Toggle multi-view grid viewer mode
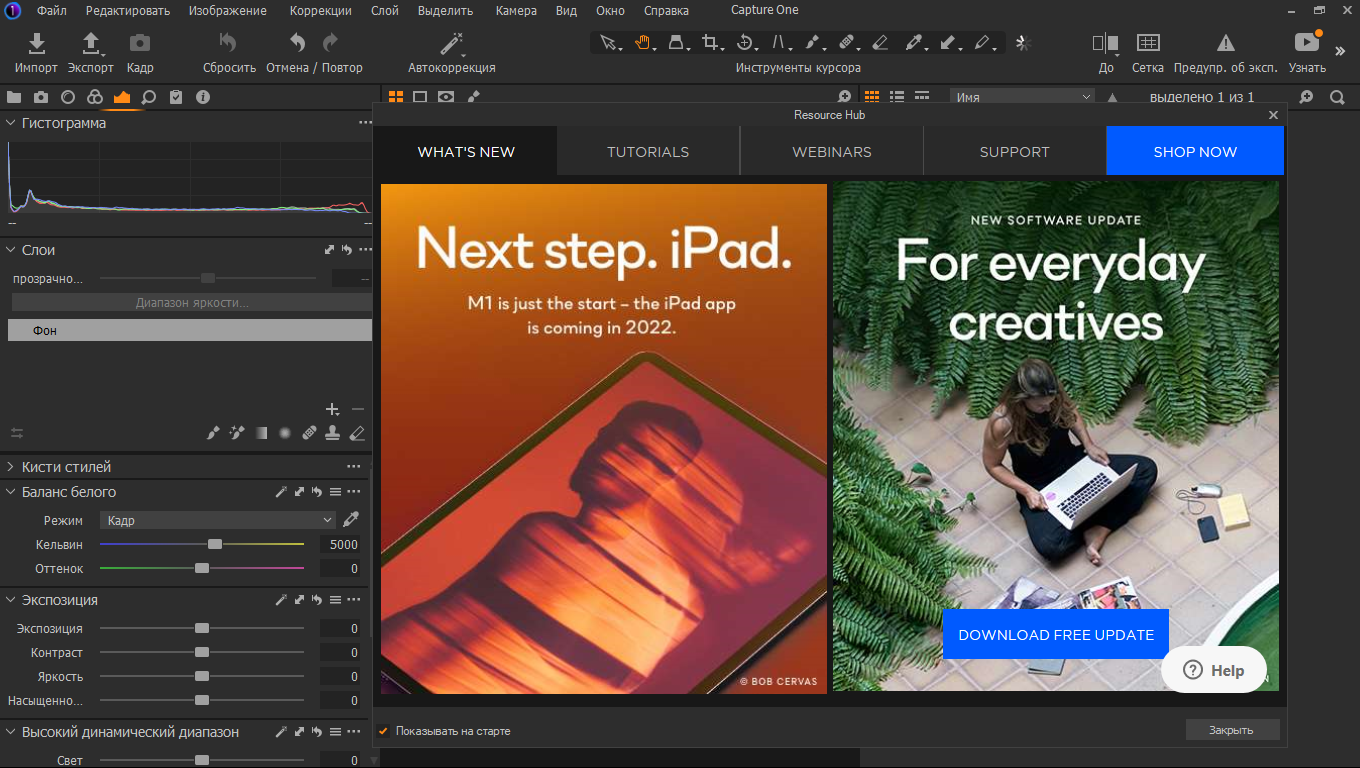 (x=396, y=97)
